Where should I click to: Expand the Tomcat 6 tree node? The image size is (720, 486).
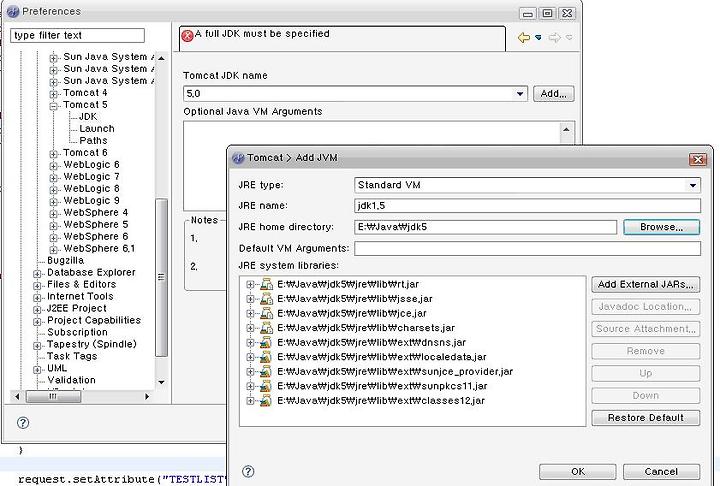[x=54, y=154]
